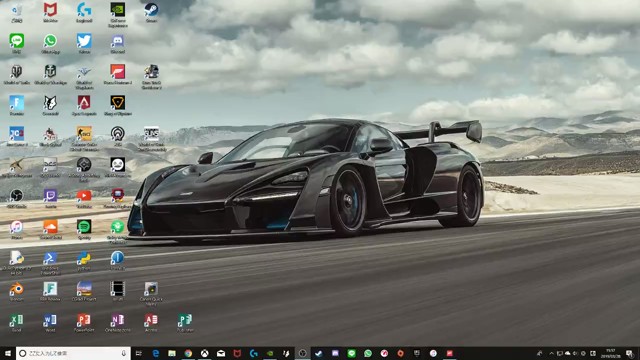Open the Steam desktop shortcut

click(x=151, y=12)
